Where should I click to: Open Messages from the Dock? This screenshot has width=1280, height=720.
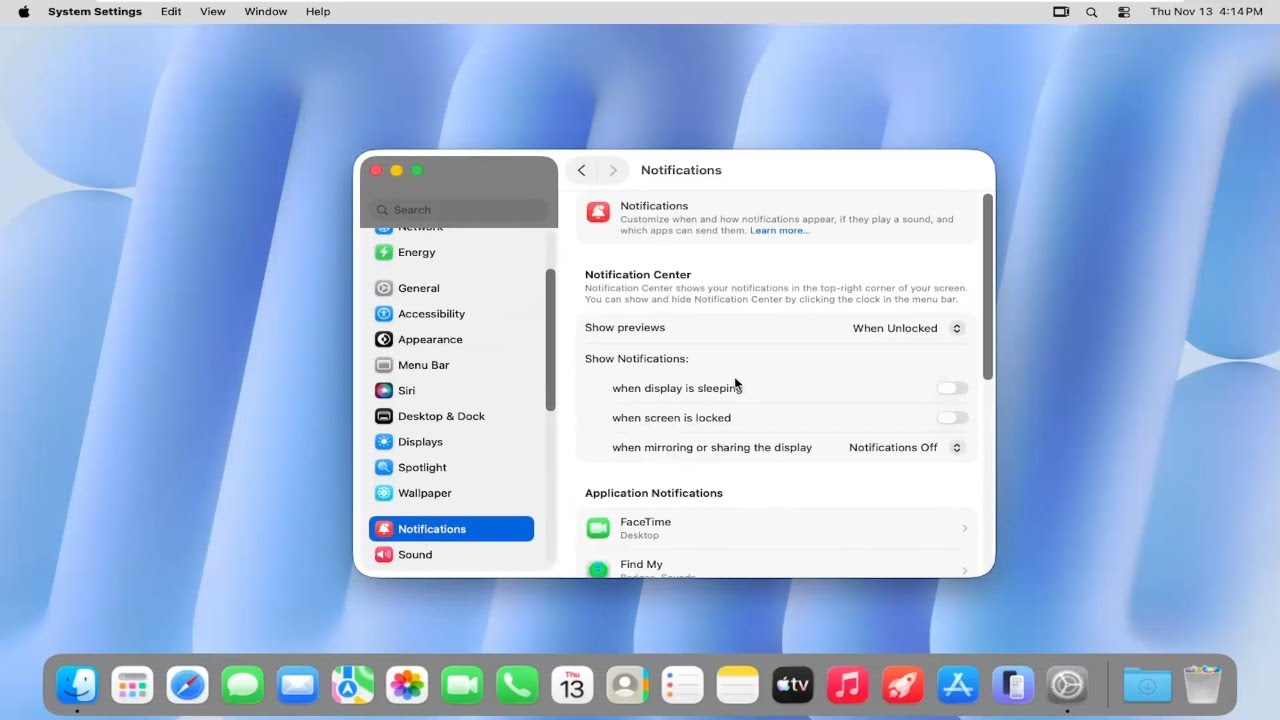point(242,685)
